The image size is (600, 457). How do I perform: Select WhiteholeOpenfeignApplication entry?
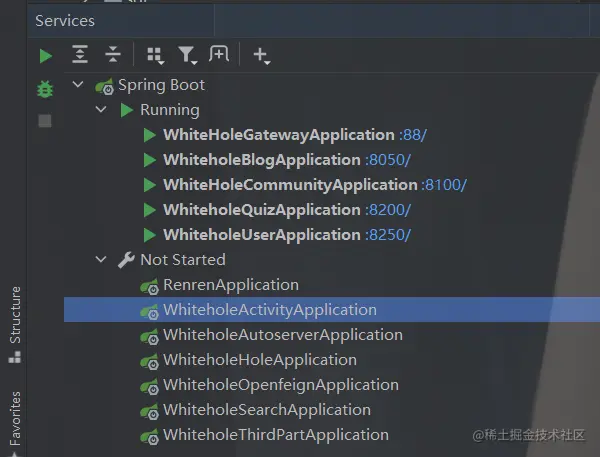coord(281,385)
